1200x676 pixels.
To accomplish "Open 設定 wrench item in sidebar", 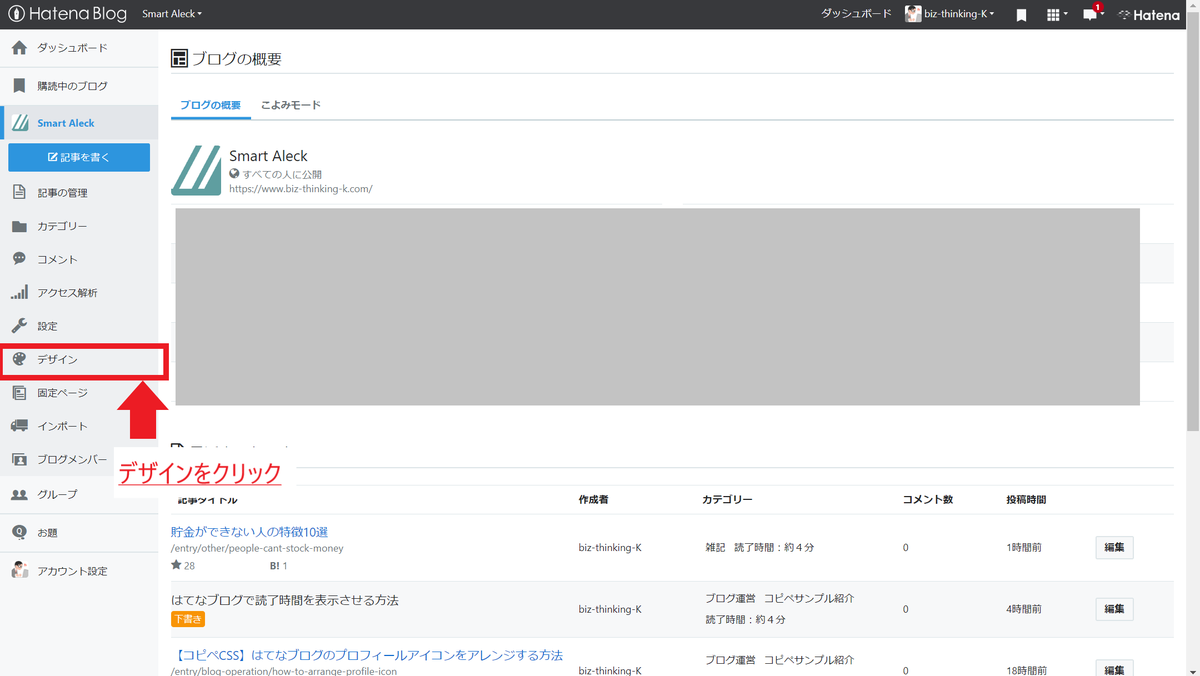I will 79,326.
